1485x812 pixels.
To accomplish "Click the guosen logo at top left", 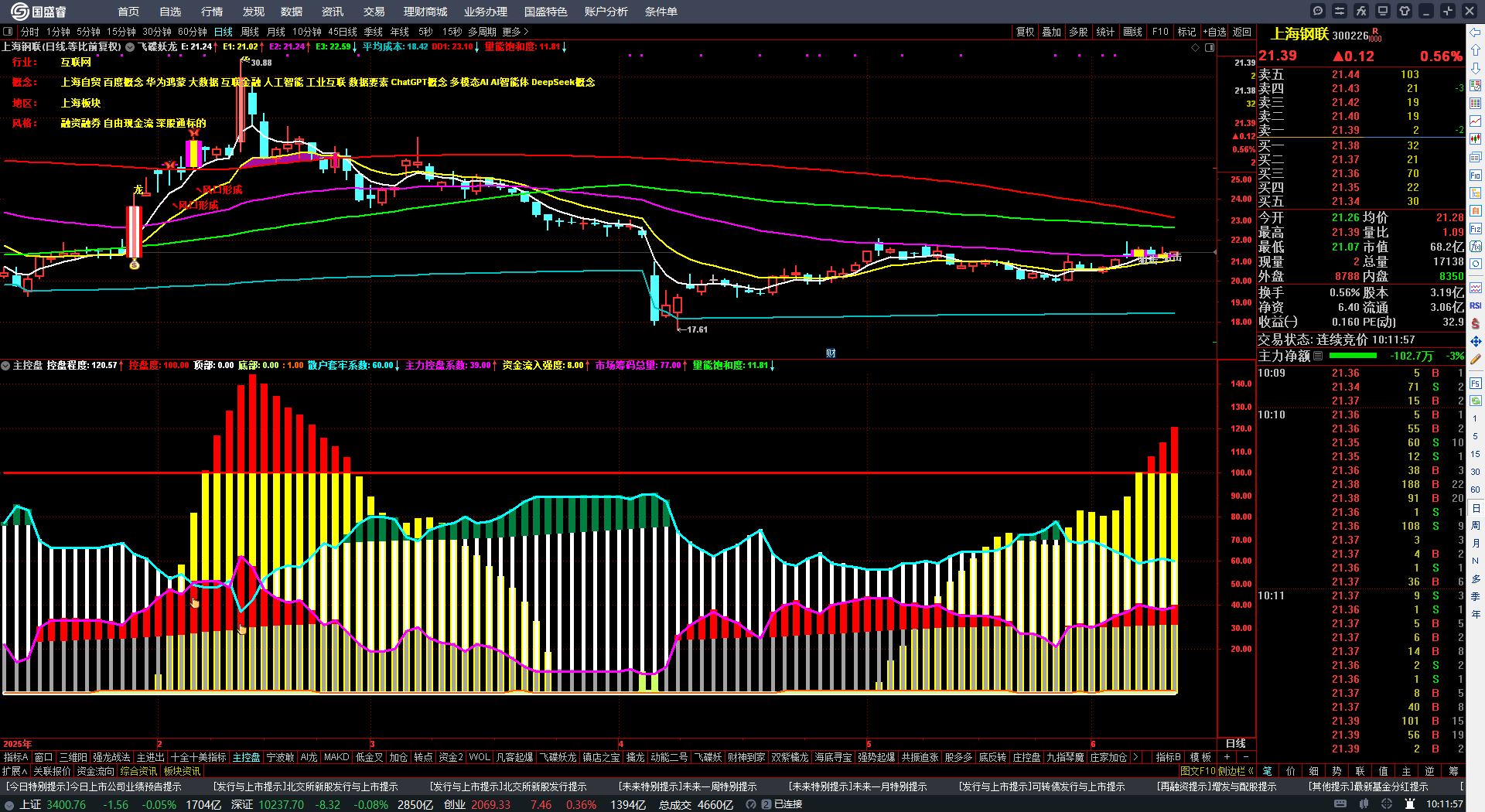I will [x=39, y=12].
